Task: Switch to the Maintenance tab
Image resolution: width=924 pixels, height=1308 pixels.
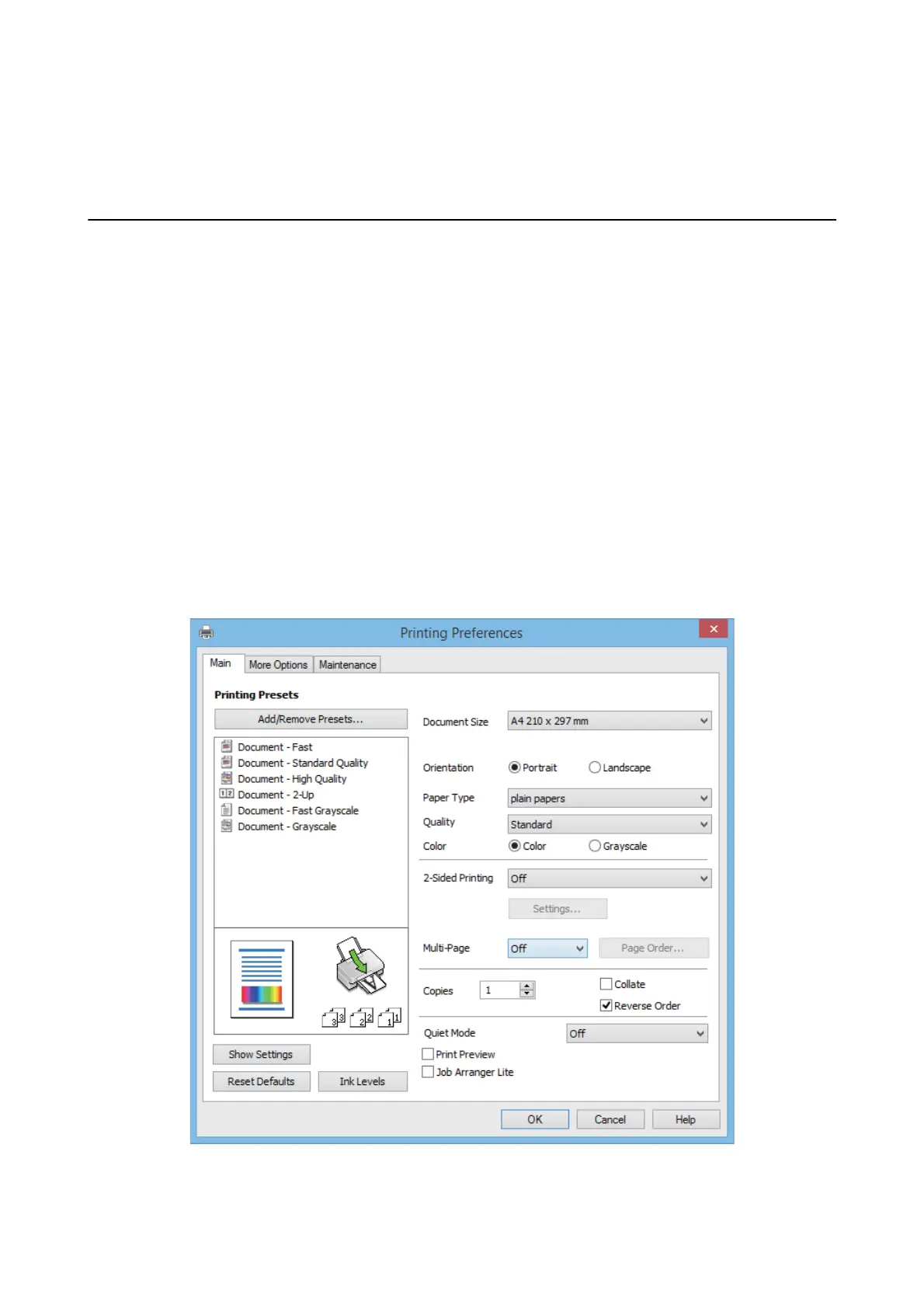Action: pyautogui.click(x=347, y=665)
